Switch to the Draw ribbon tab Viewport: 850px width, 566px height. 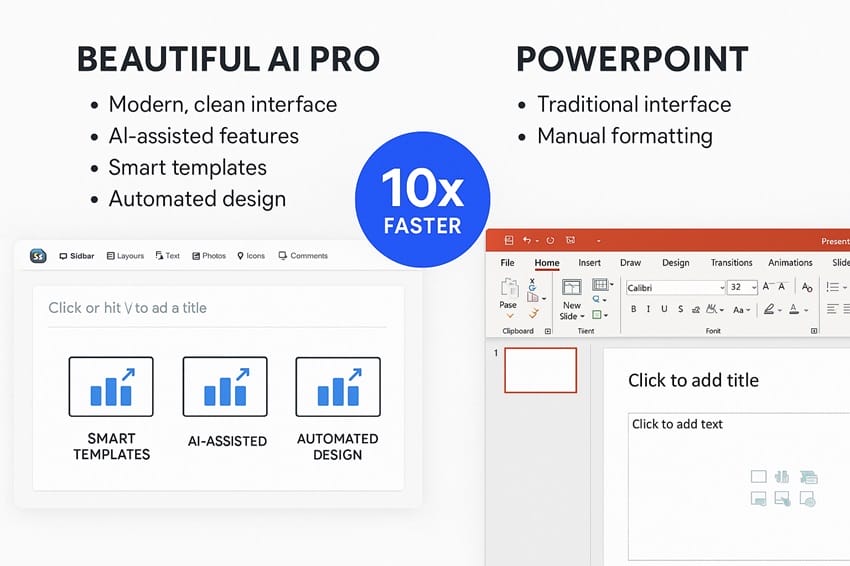[630, 262]
